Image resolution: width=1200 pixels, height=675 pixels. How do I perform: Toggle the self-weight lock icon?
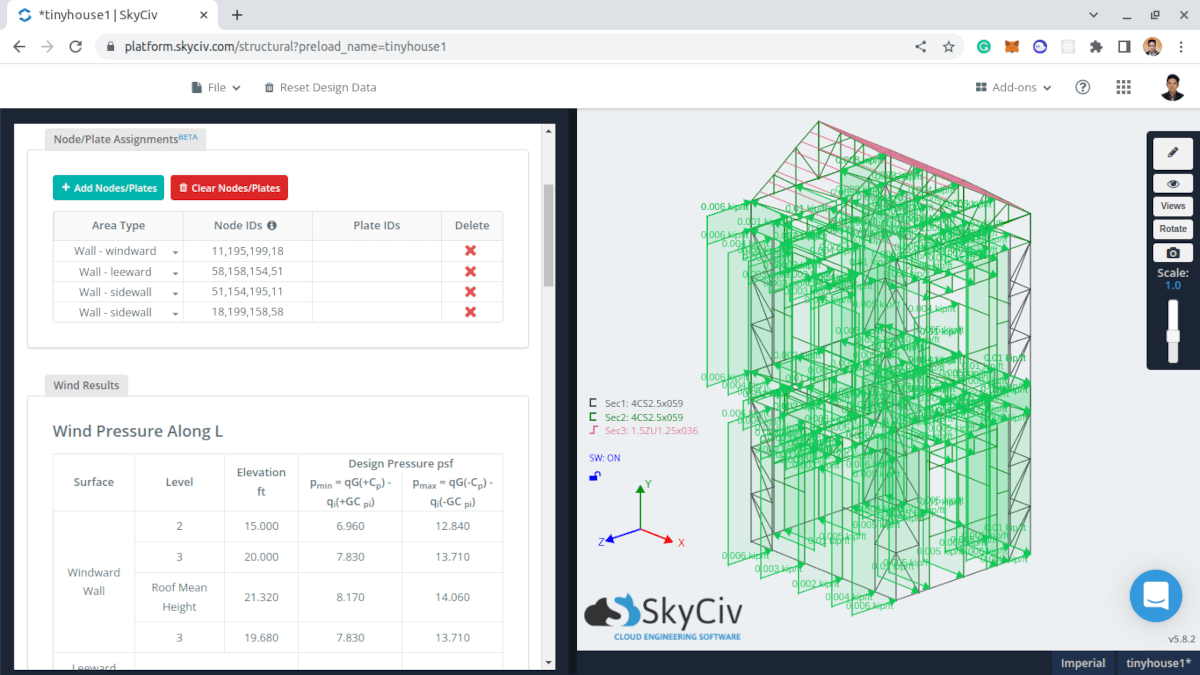click(595, 476)
